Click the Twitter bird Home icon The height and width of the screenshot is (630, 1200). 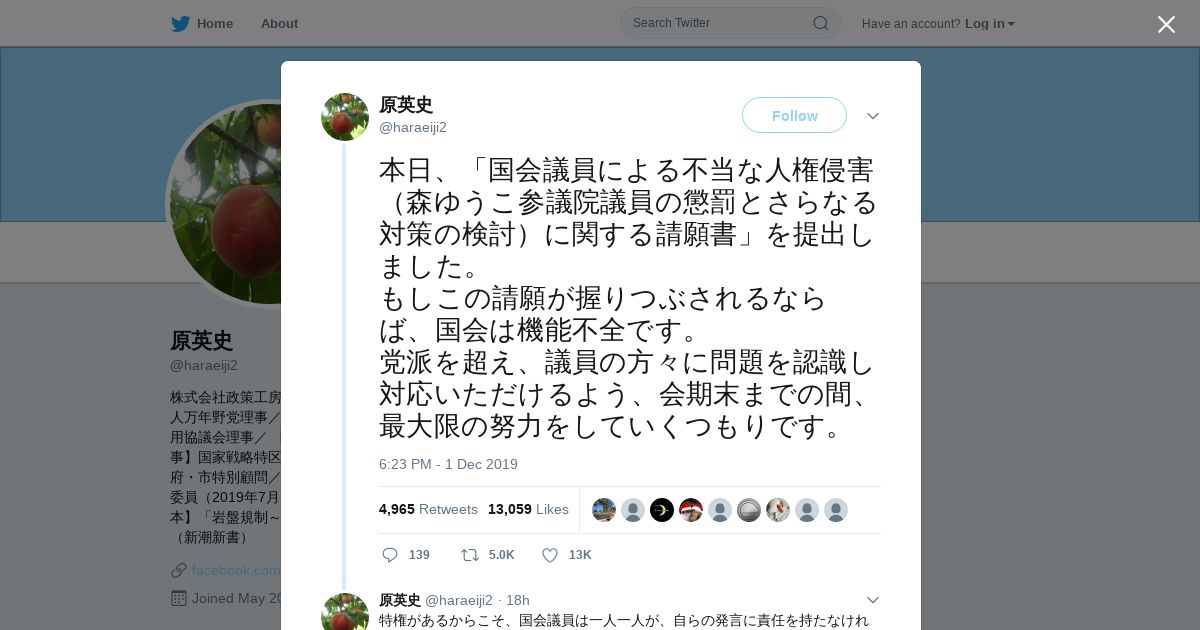point(180,23)
